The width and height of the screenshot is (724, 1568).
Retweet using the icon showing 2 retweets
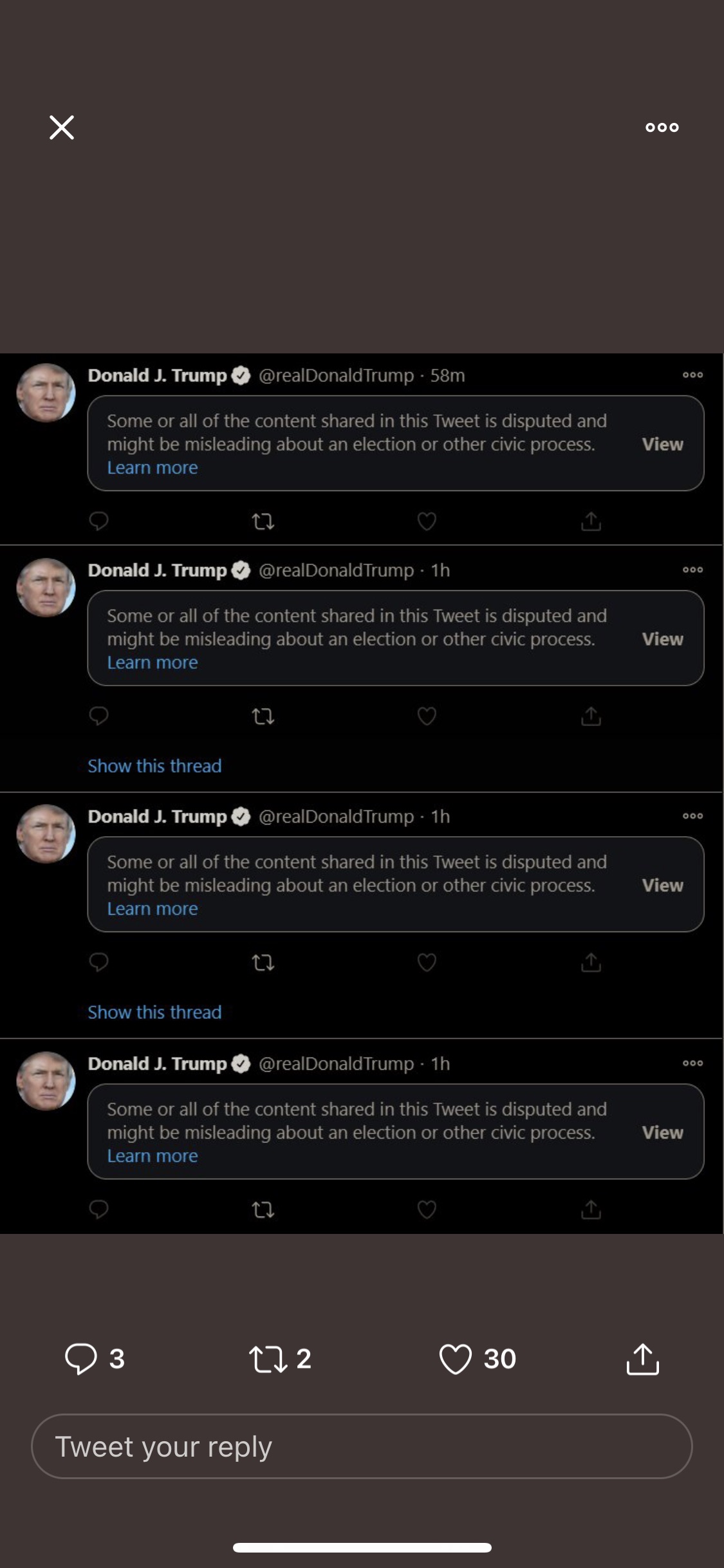[x=268, y=1358]
